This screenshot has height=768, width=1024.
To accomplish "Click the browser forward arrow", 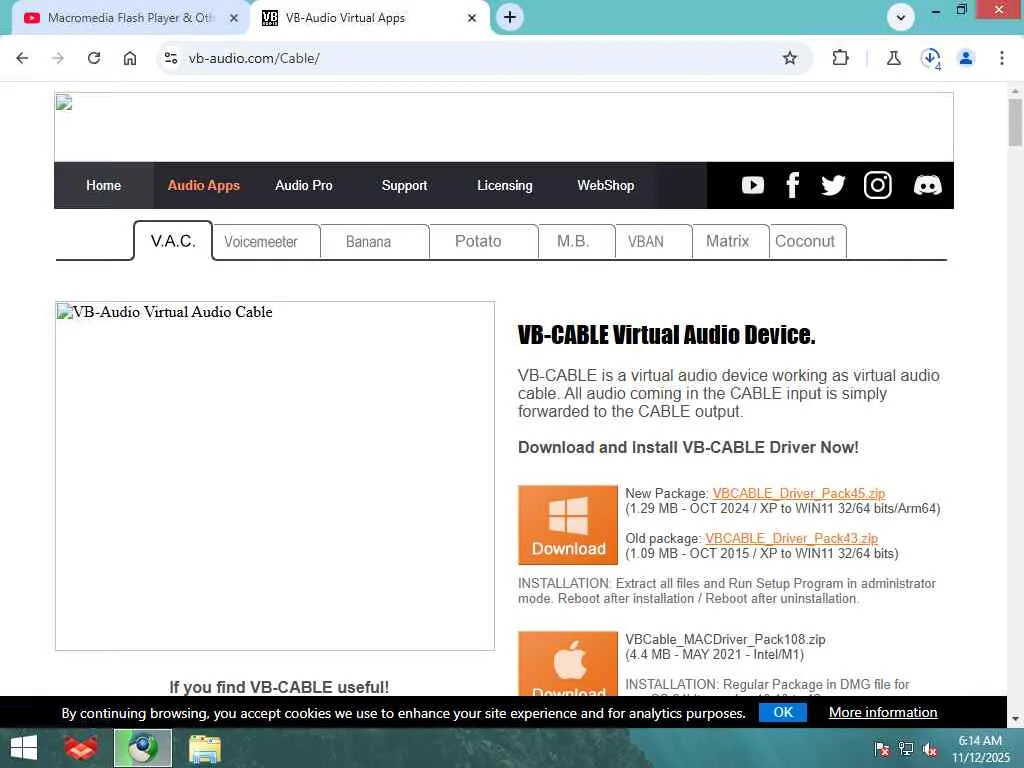I will click(58, 58).
